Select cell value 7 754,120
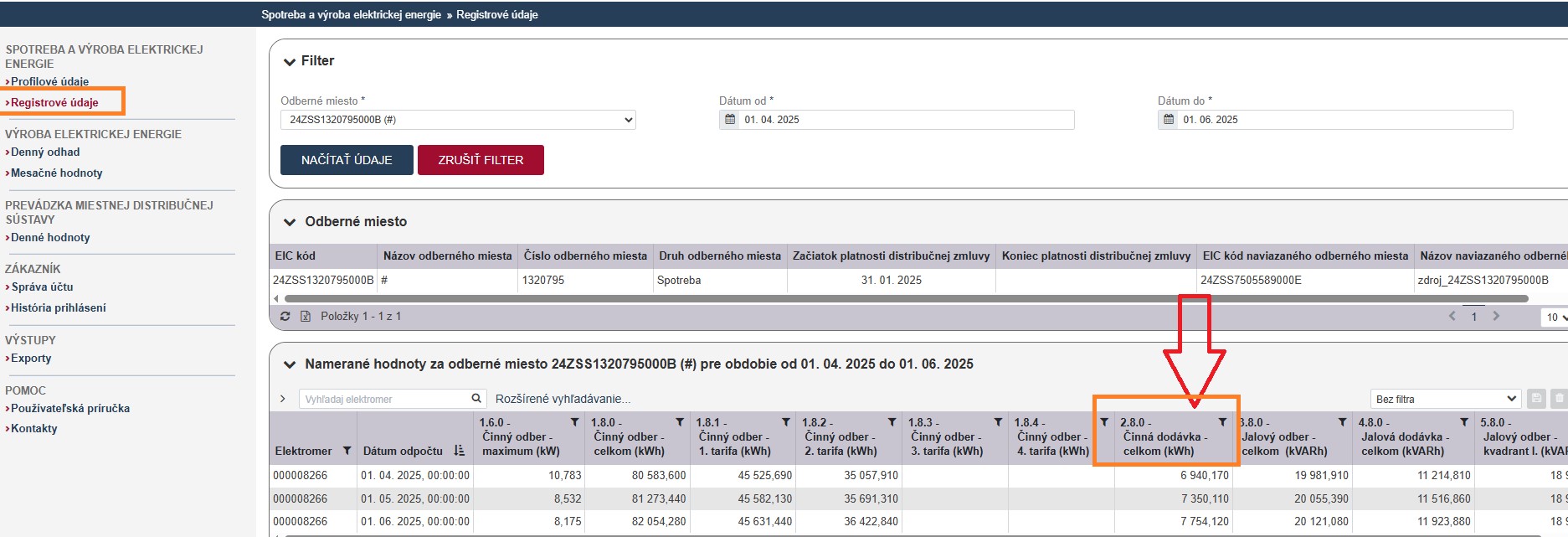This screenshot has width=1568, height=537. point(1173,521)
